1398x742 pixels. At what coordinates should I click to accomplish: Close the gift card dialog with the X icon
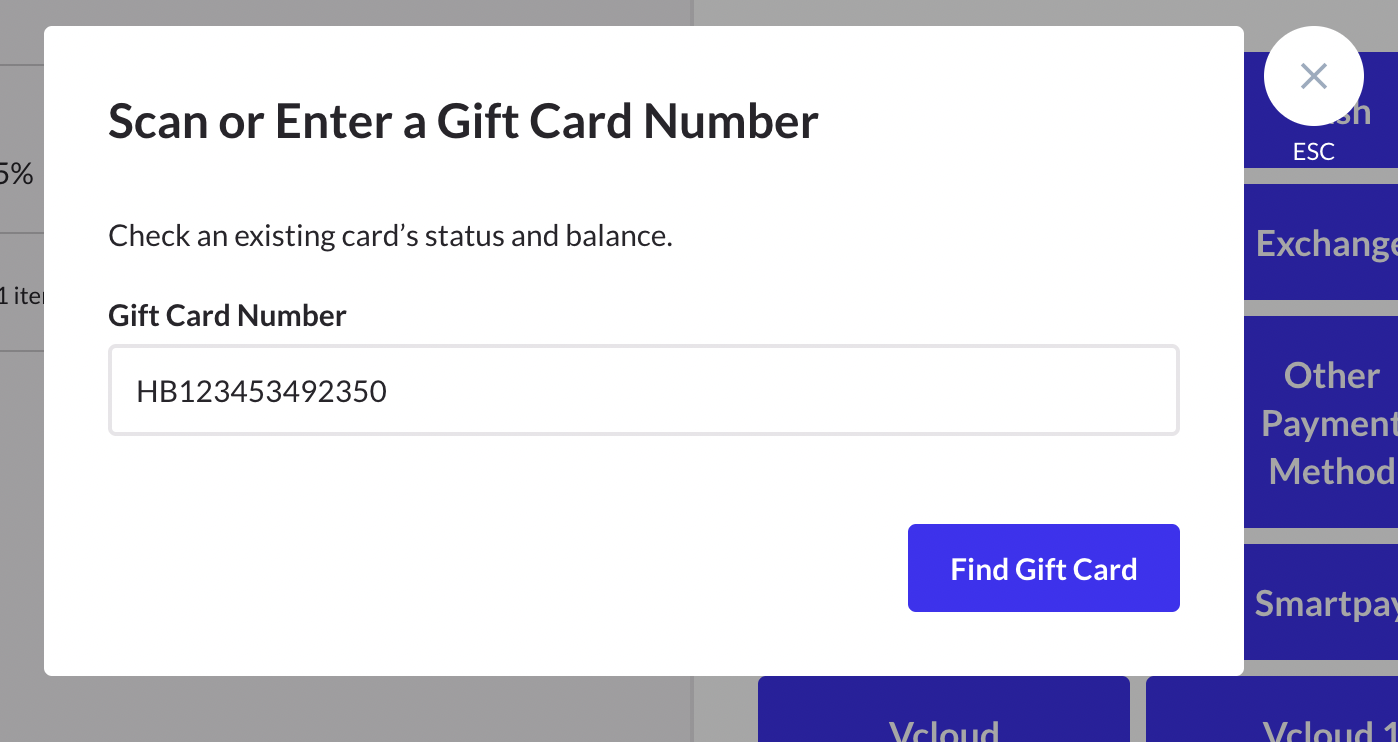tap(1313, 76)
